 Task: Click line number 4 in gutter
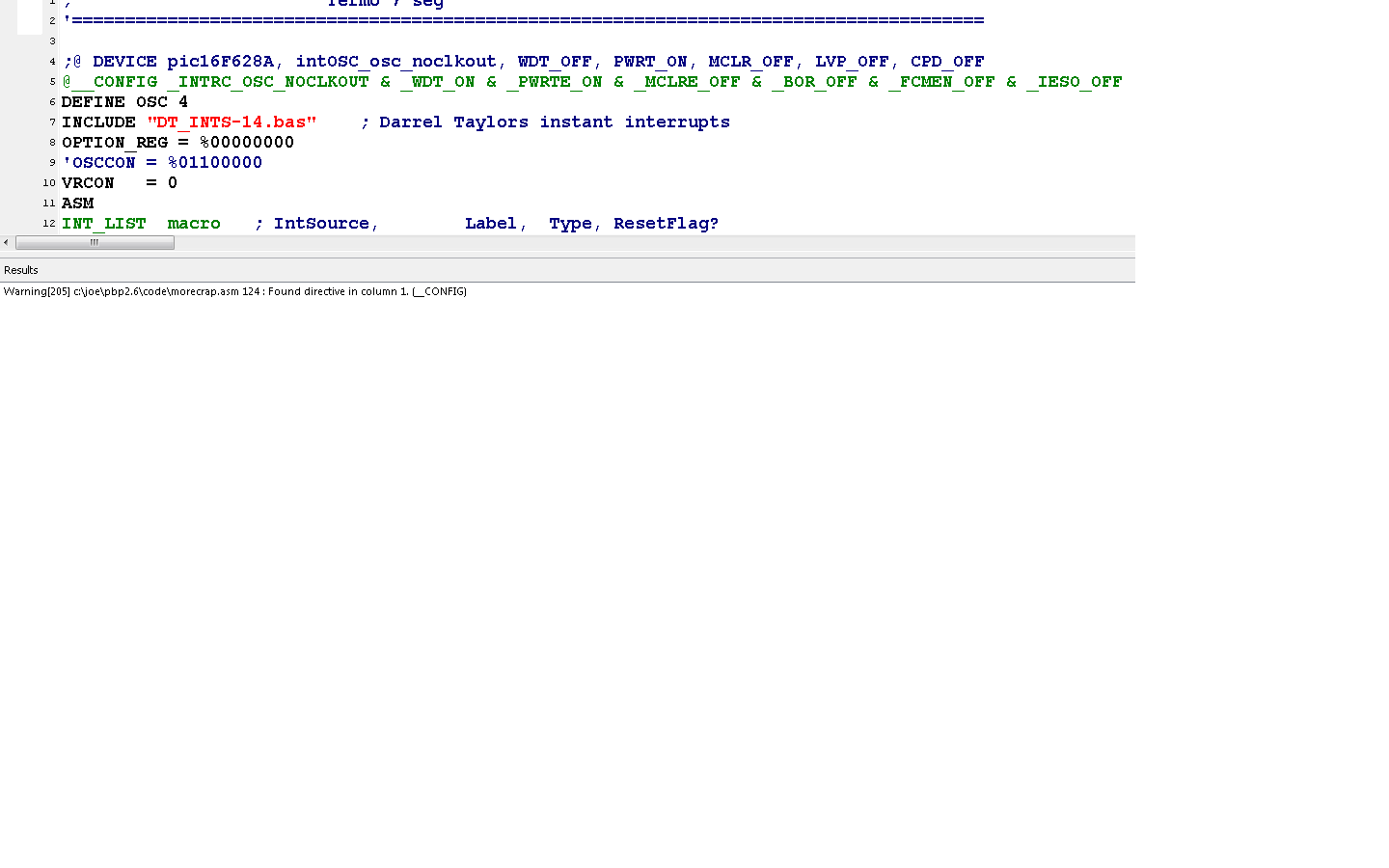(52, 62)
